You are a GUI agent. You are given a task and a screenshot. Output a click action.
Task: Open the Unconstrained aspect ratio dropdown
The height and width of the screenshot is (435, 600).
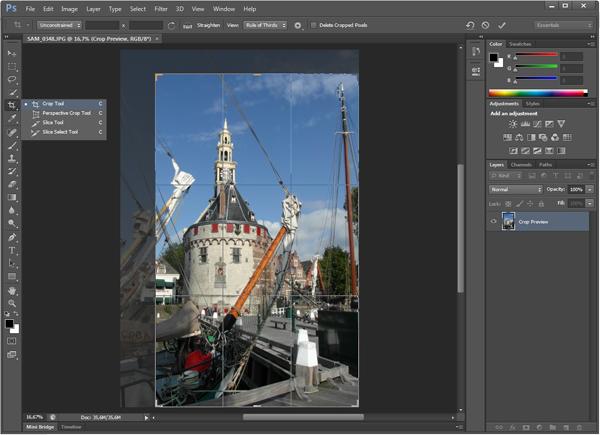[x=60, y=25]
